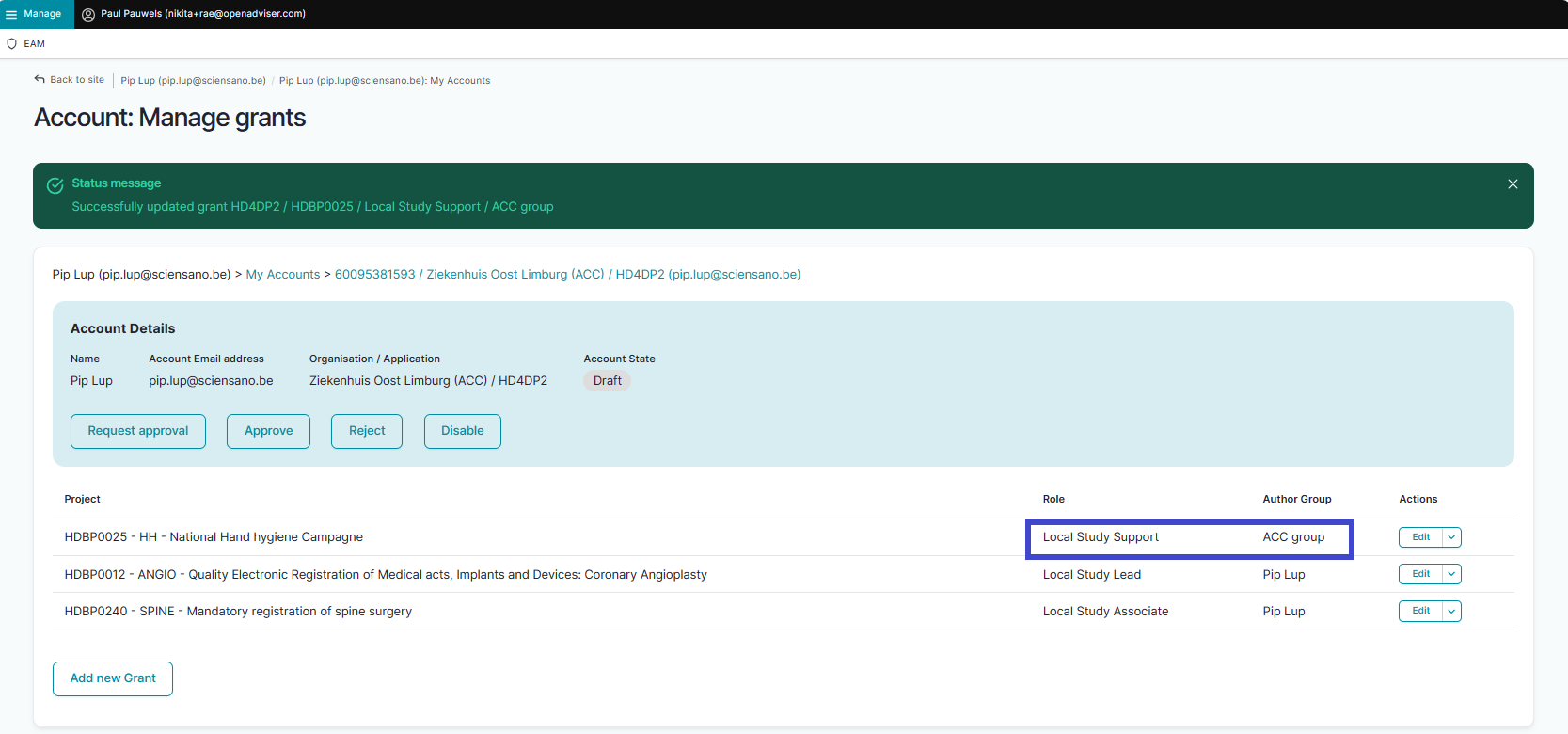
Task: Click the green success checkmark icon
Action: [x=55, y=185]
